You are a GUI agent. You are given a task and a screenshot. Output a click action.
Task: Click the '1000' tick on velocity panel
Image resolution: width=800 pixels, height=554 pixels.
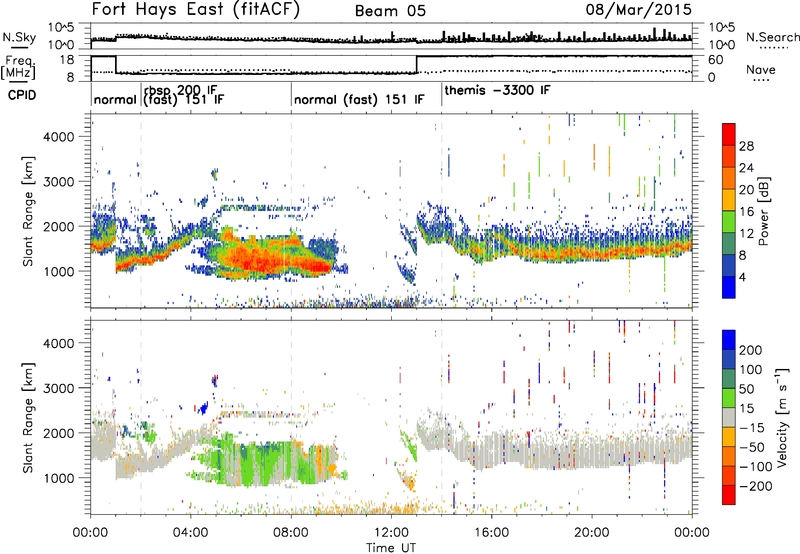tap(59, 478)
